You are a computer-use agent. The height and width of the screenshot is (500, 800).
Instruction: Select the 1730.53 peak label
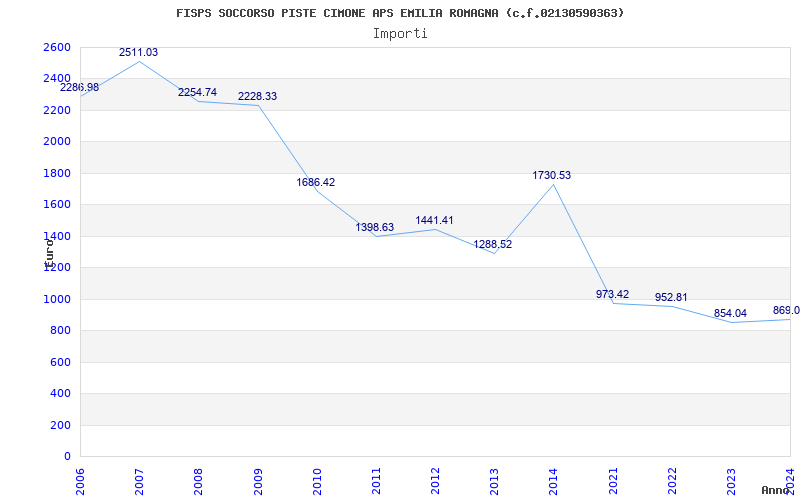(552, 176)
